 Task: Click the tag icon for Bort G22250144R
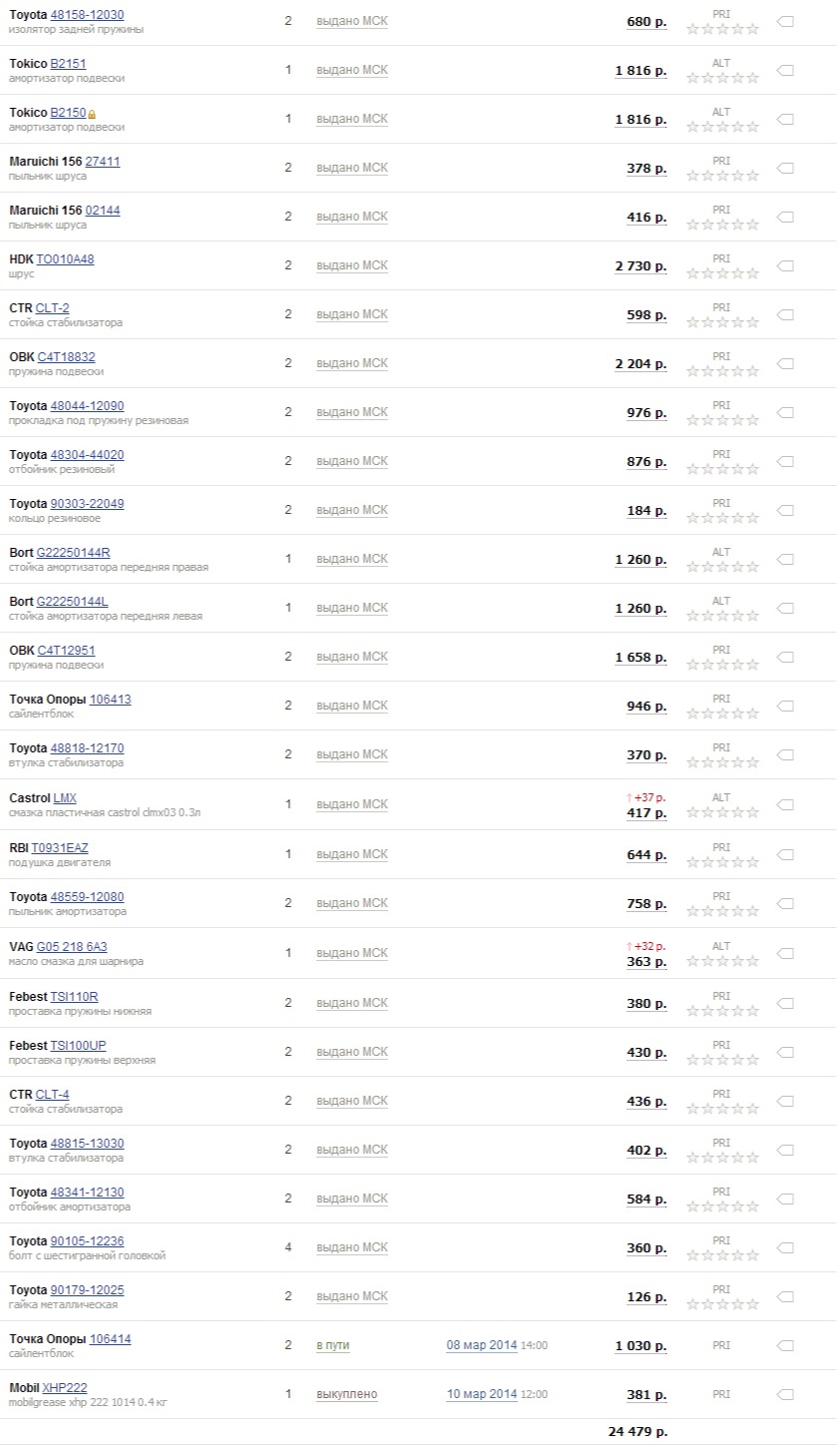point(785,559)
